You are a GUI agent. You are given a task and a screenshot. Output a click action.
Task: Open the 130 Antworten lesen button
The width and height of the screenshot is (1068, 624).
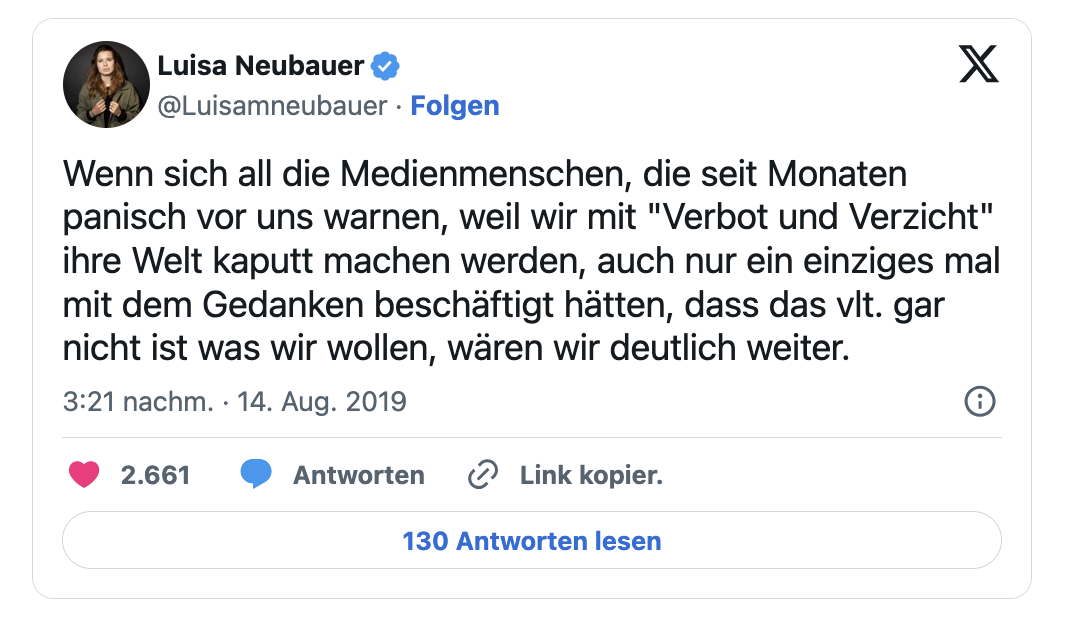point(532,541)
